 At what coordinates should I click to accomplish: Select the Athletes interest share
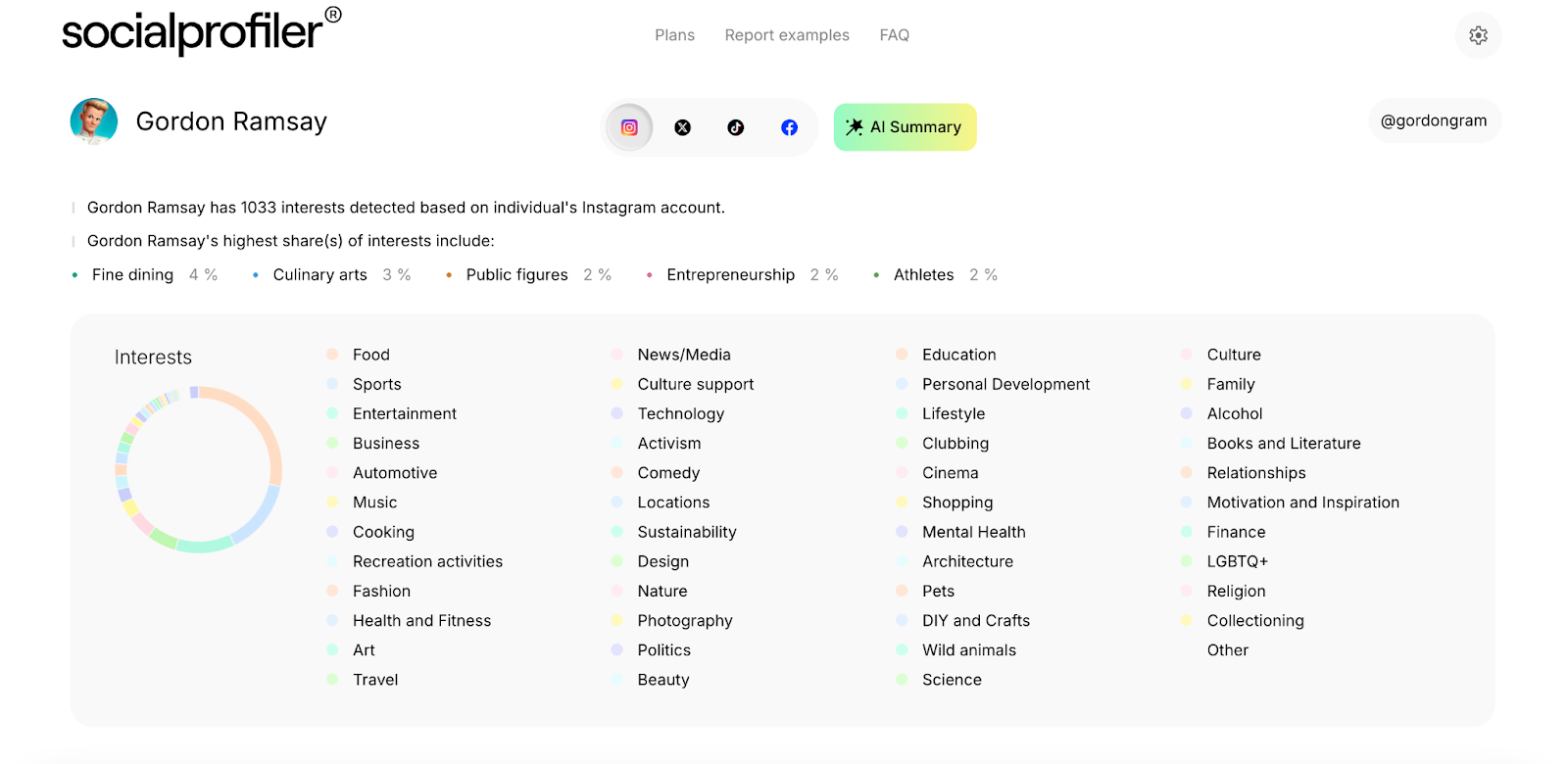point(935,275)
